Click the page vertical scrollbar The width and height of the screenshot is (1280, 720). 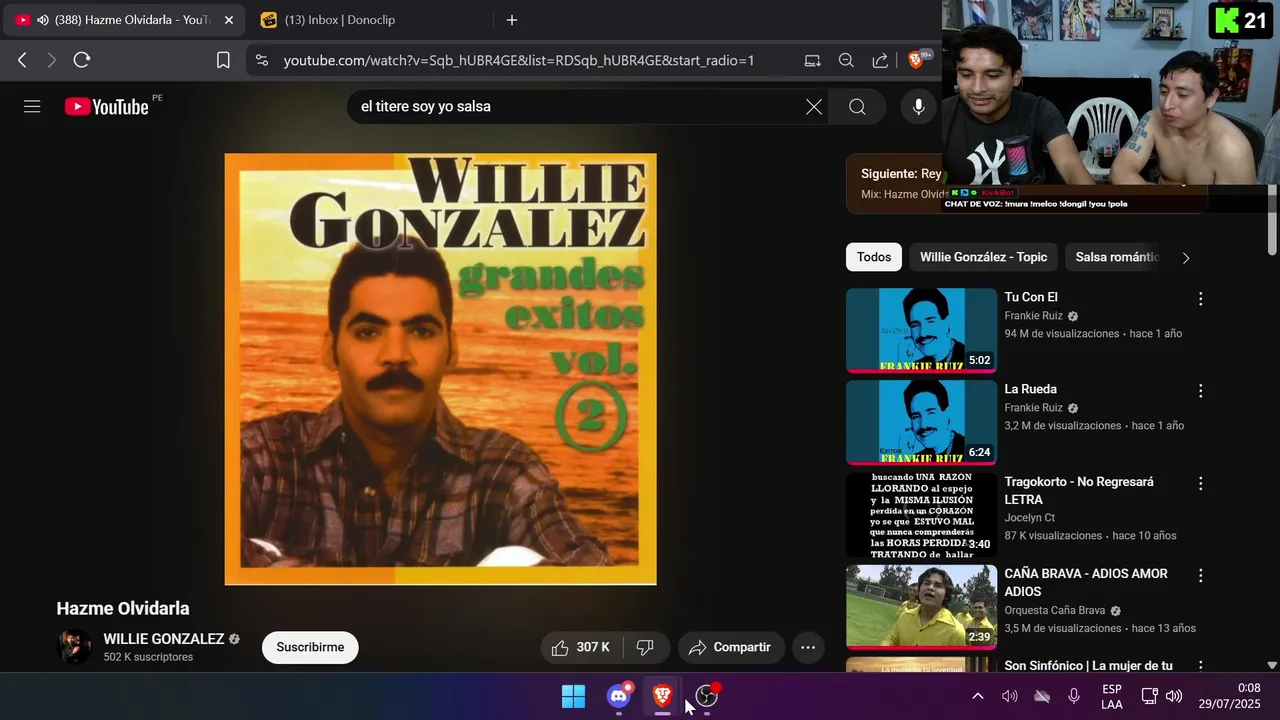point(1272,218)
